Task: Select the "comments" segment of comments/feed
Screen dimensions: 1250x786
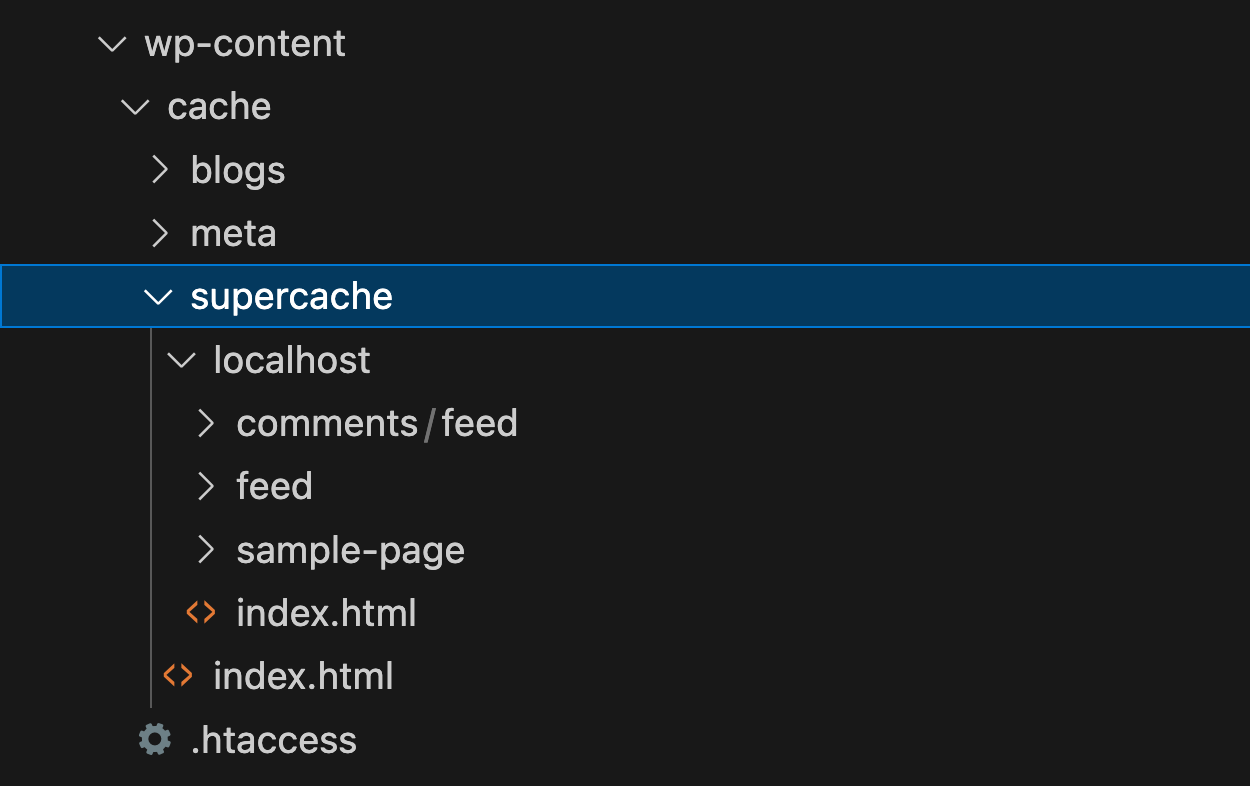Action: [327, 423]
